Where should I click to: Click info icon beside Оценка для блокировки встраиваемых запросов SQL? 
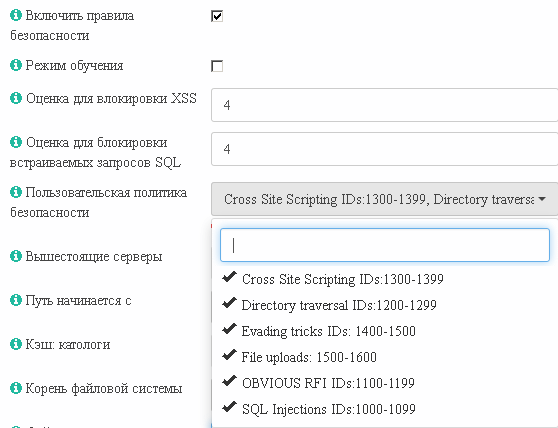point(16,142)
